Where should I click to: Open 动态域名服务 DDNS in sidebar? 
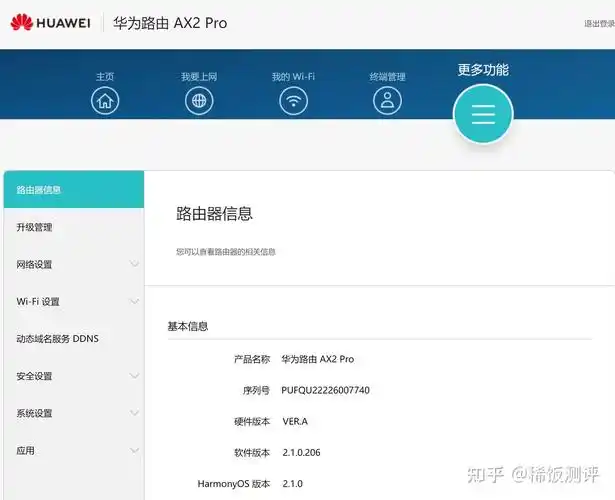click(x=74, y=338)
